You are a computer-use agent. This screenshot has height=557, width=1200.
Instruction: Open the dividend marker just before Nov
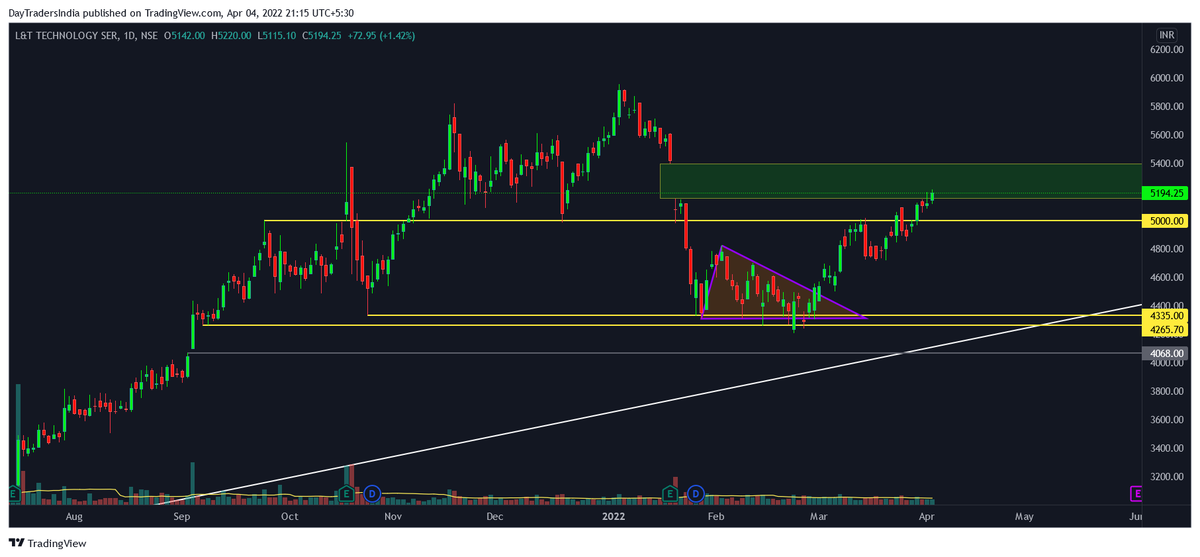[x=372, y=493]
